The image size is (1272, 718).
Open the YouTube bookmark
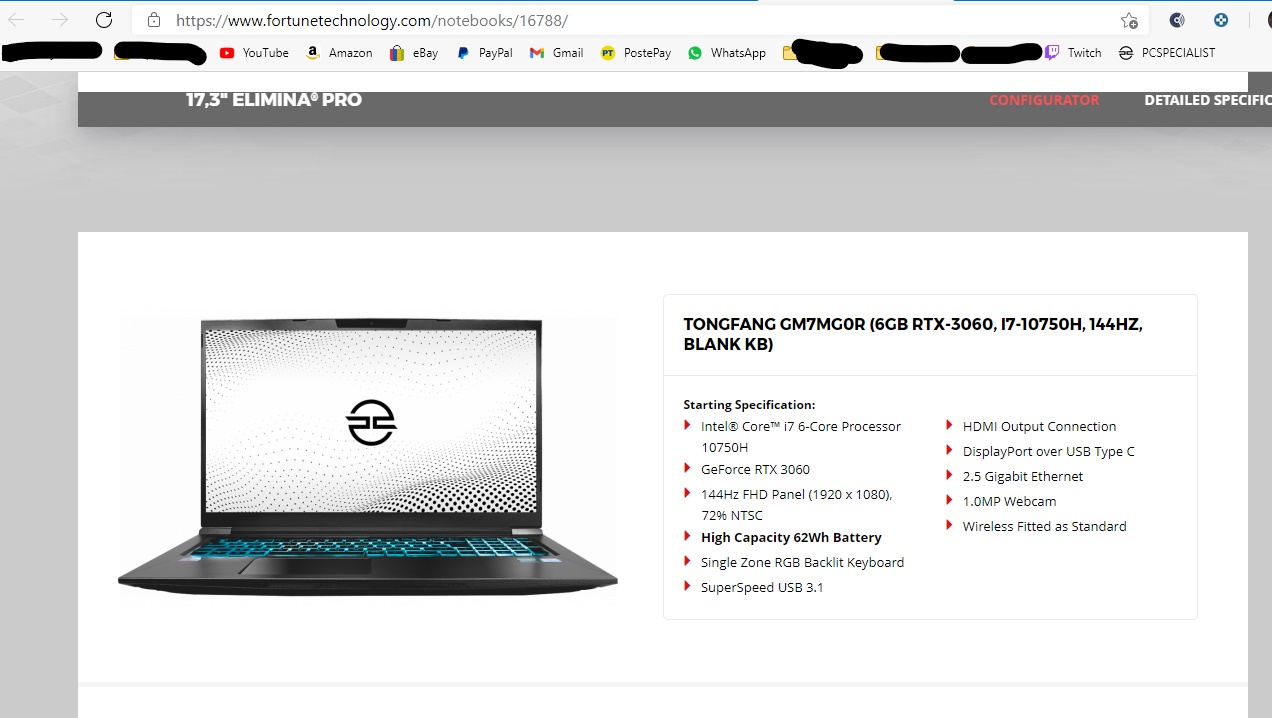254,53
